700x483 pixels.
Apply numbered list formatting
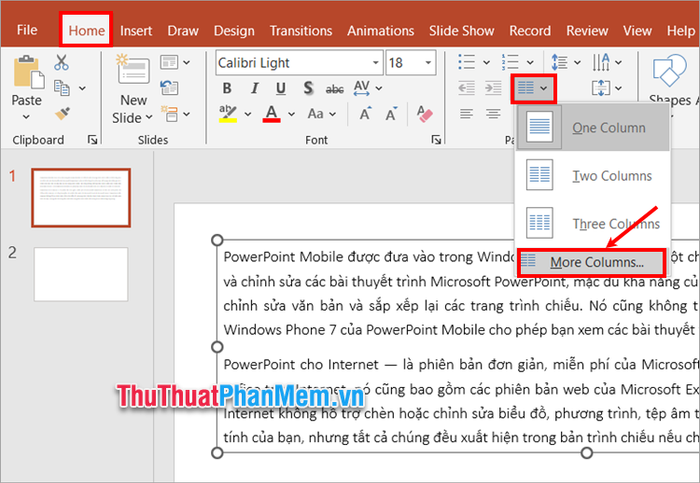(510, 62)
